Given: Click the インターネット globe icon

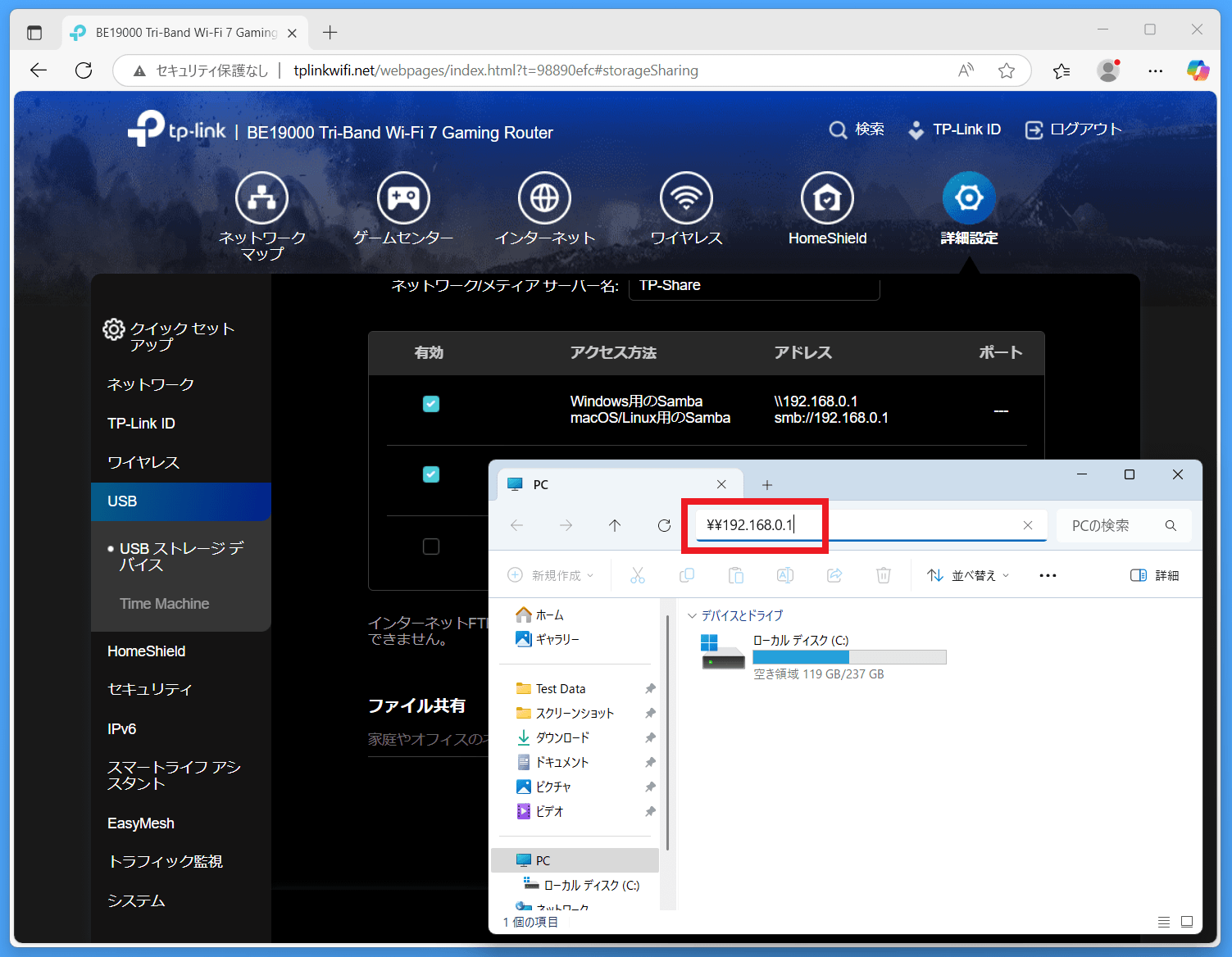Looking at the screenshot, I should click(544, 197).
